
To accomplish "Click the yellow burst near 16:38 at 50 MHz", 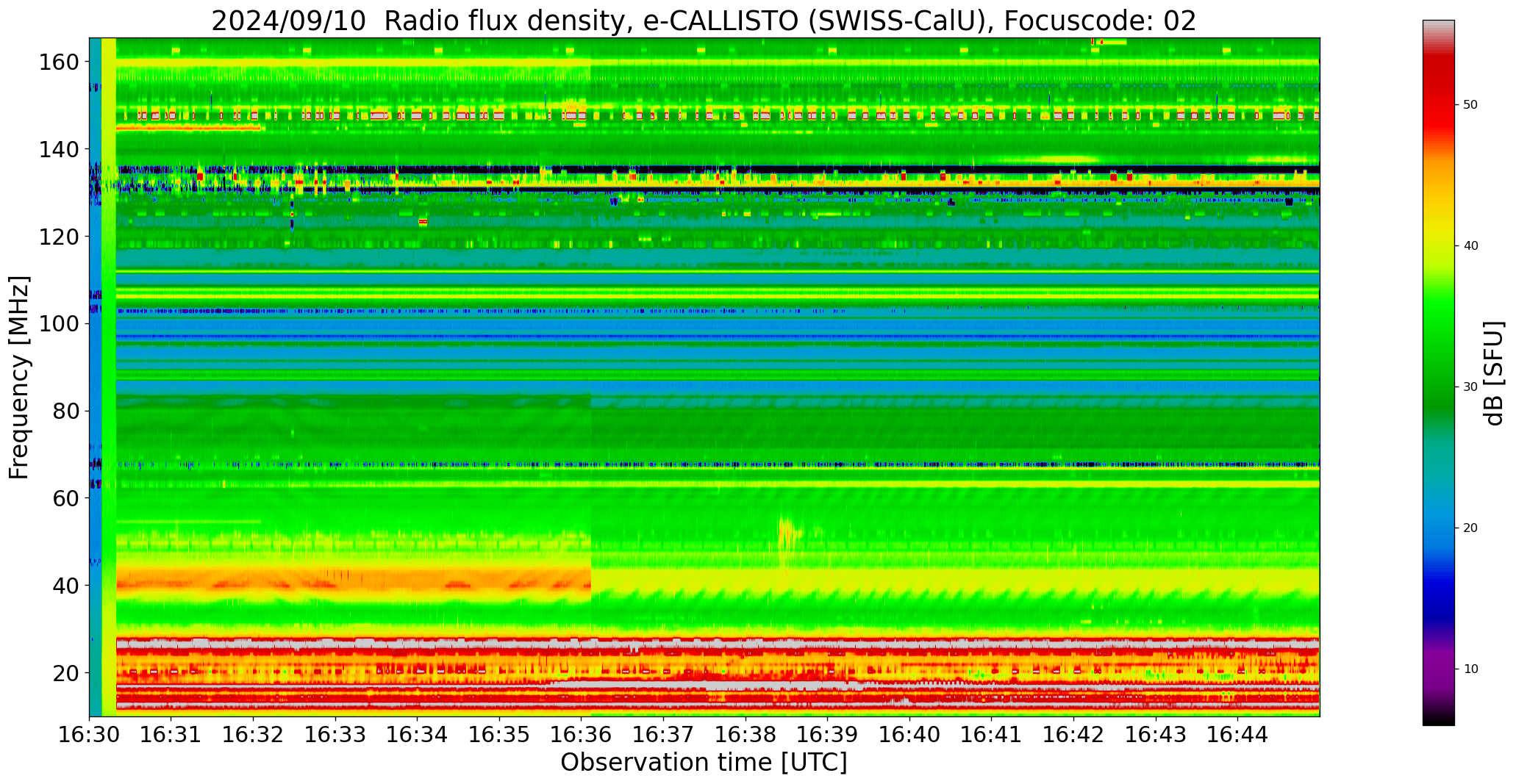I will click(786, 533).
